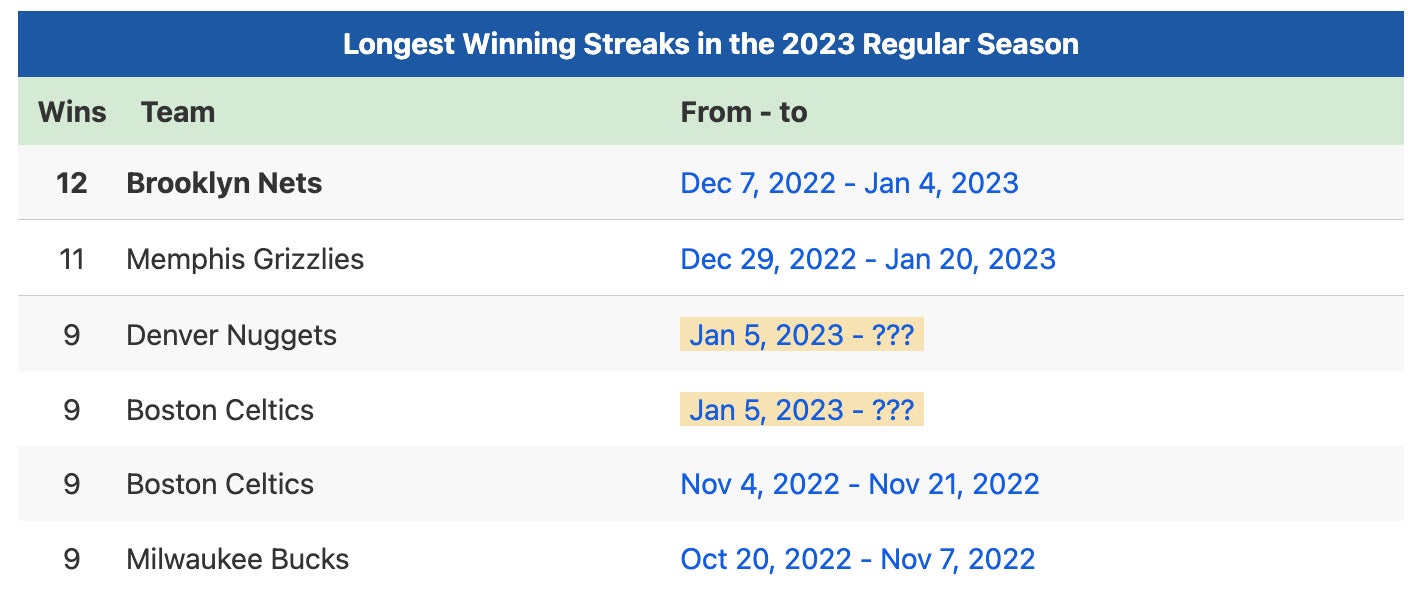Click the Milwaukee Bucks team name
This screenshot has height=596, width=1408.
click(x=237, y=558)
